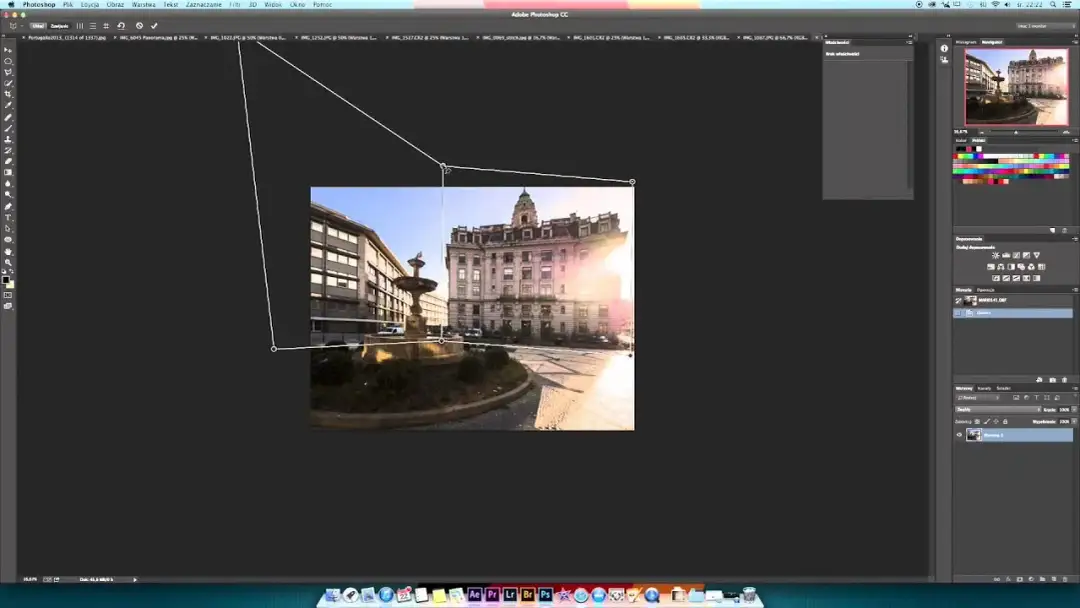Open the Warstwa menu in menu bar
The height and width of the screenshot is (608, 1080).
click(x=143, y=5)
